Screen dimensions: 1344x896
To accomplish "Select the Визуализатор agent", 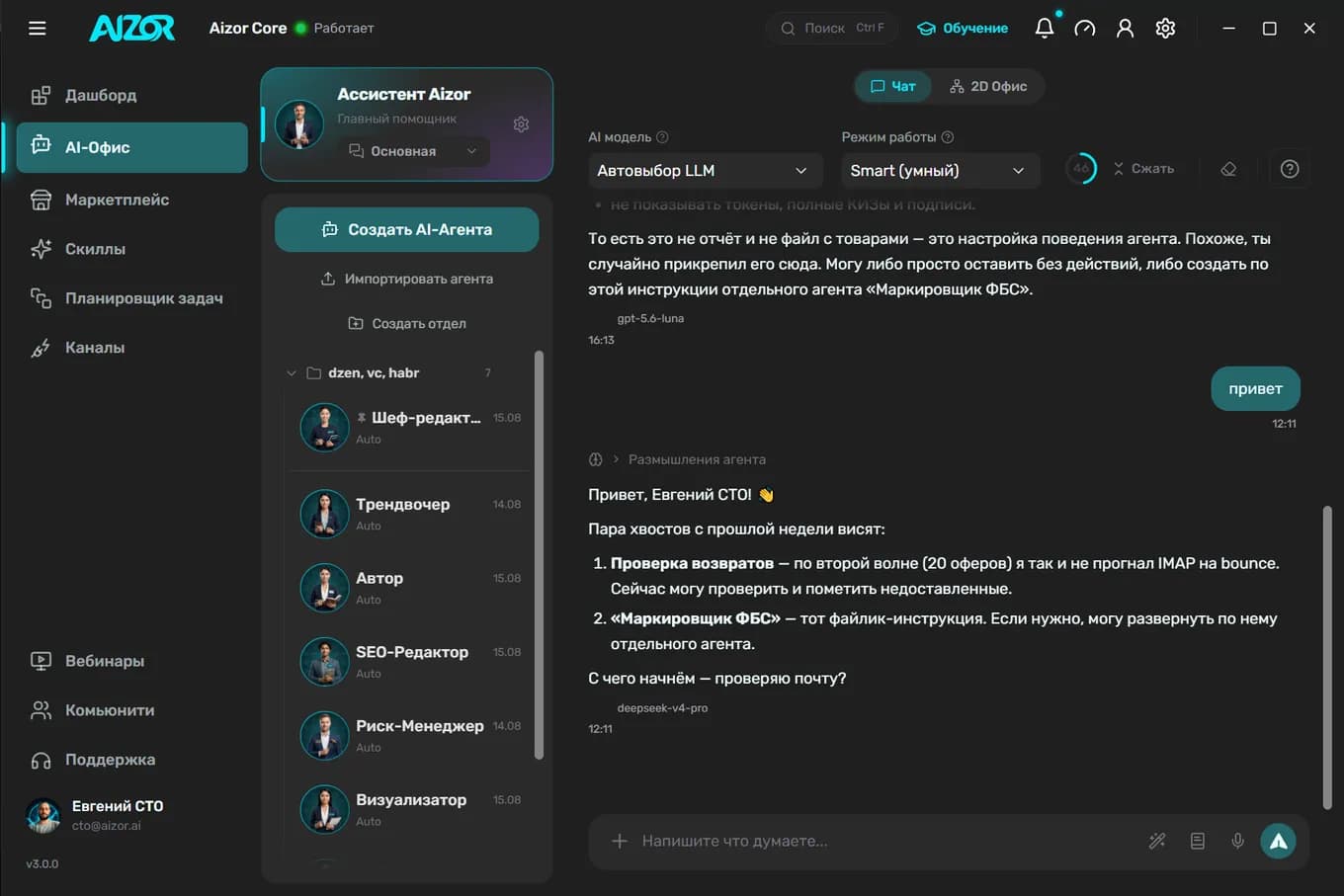I will [x=411, y=809].
